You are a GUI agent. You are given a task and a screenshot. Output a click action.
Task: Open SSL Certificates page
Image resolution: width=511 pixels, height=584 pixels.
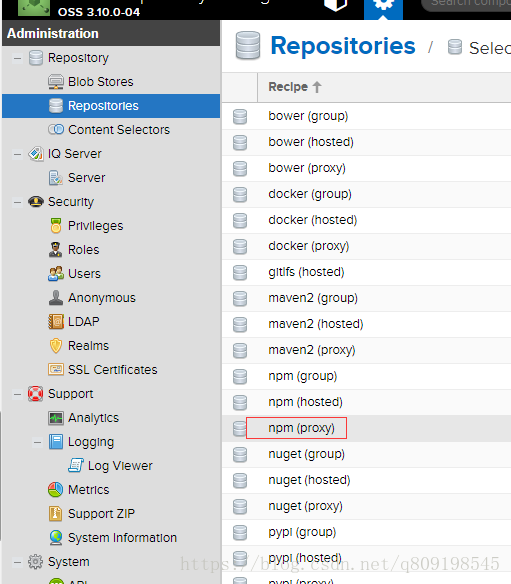[112, 369]
